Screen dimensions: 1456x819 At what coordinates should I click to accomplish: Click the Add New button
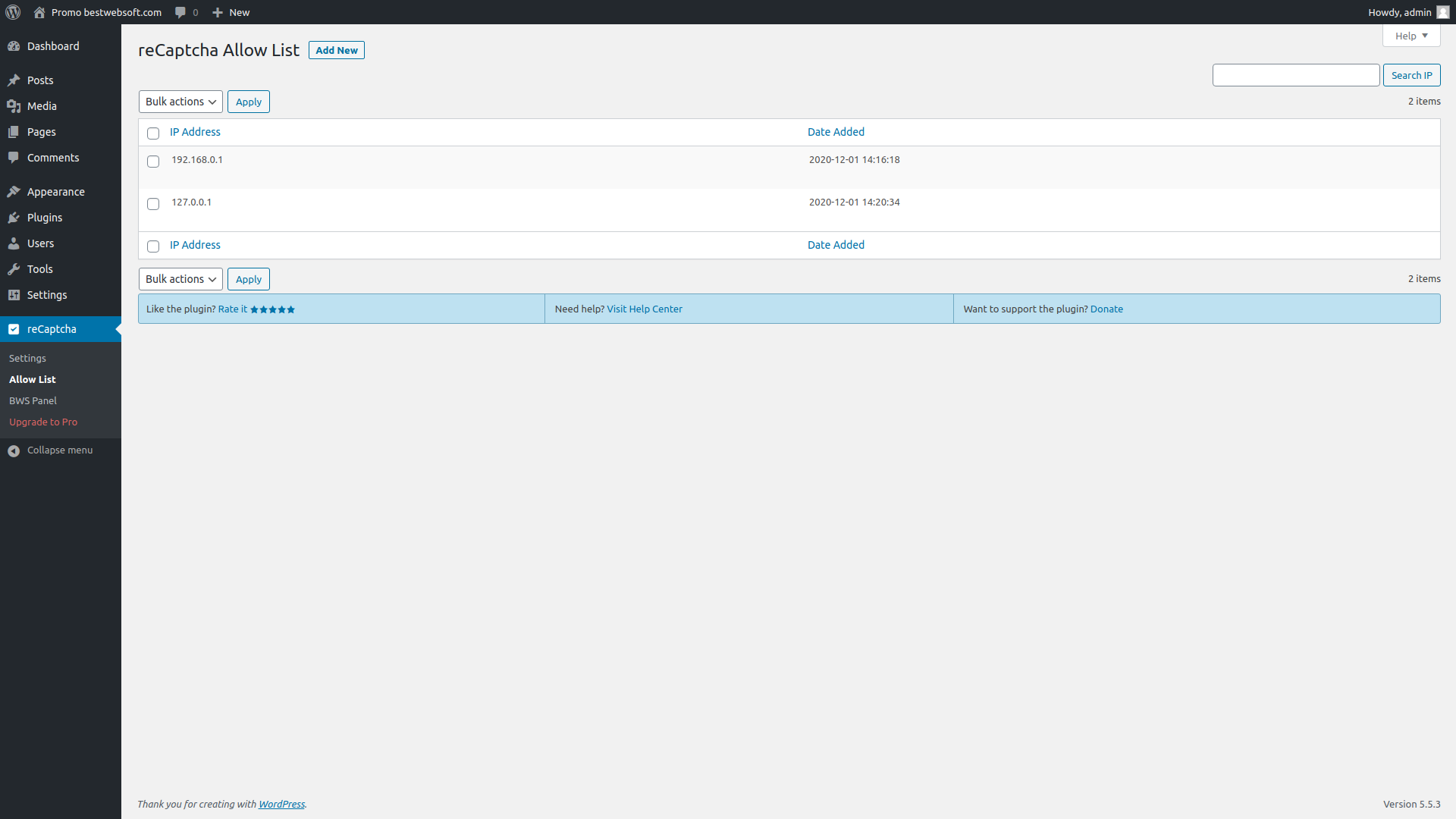coord(337,50)
